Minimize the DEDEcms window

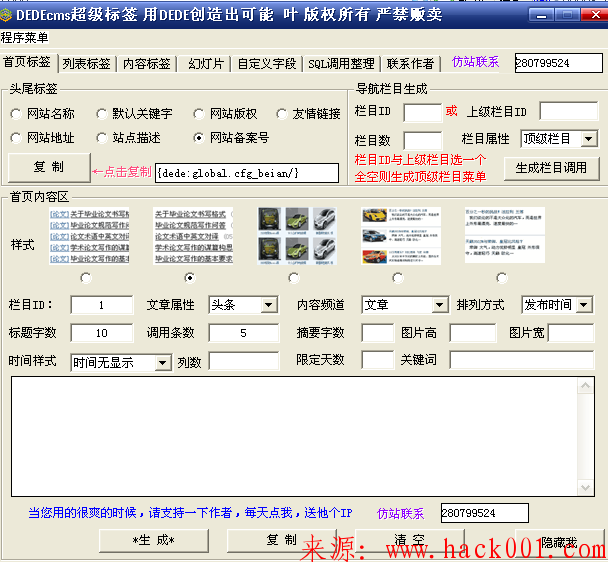[x=542, y=15]
